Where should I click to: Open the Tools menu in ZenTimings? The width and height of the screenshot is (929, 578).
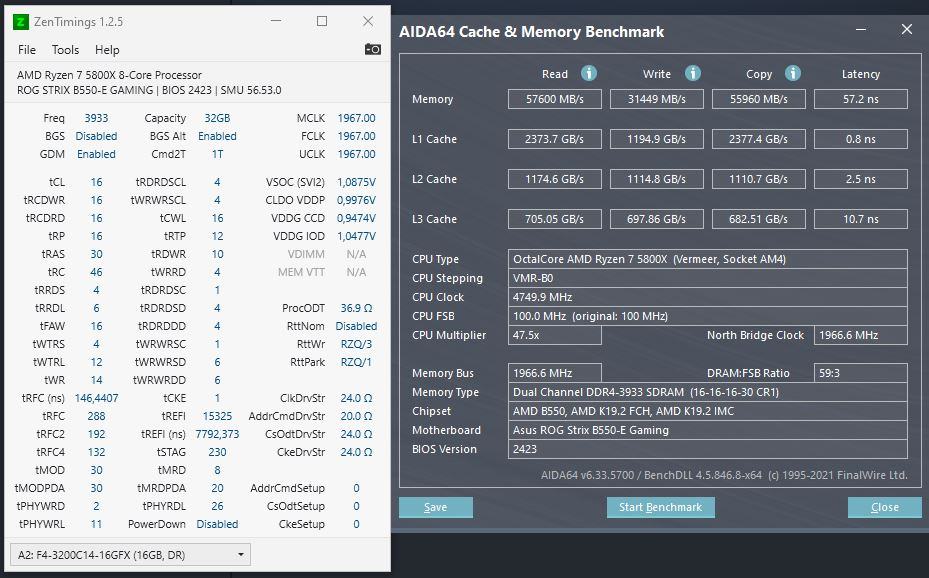click(65, 50)
